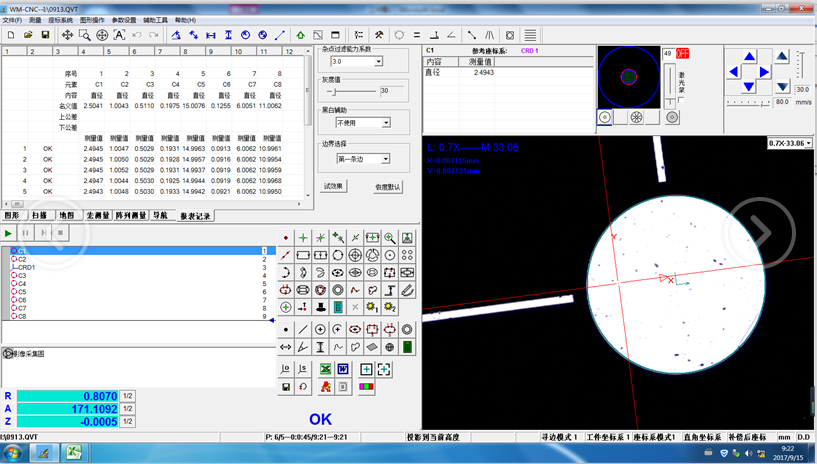Click the 试效果 button
This screenshot has height=464, width=817.
(x=333, y=187)
